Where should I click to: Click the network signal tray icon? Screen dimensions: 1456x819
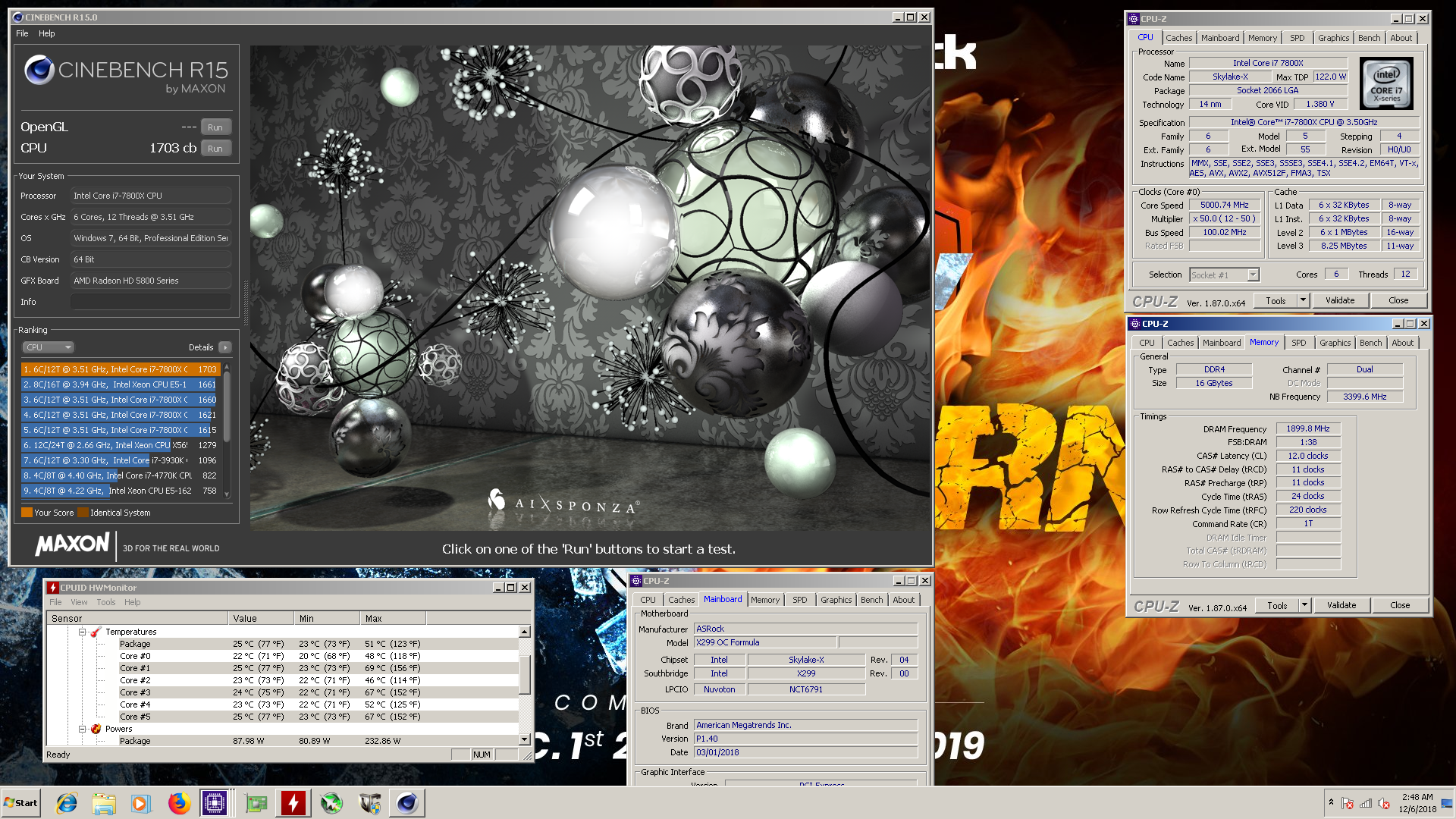pyautogui.click(x=1366, y=804)
